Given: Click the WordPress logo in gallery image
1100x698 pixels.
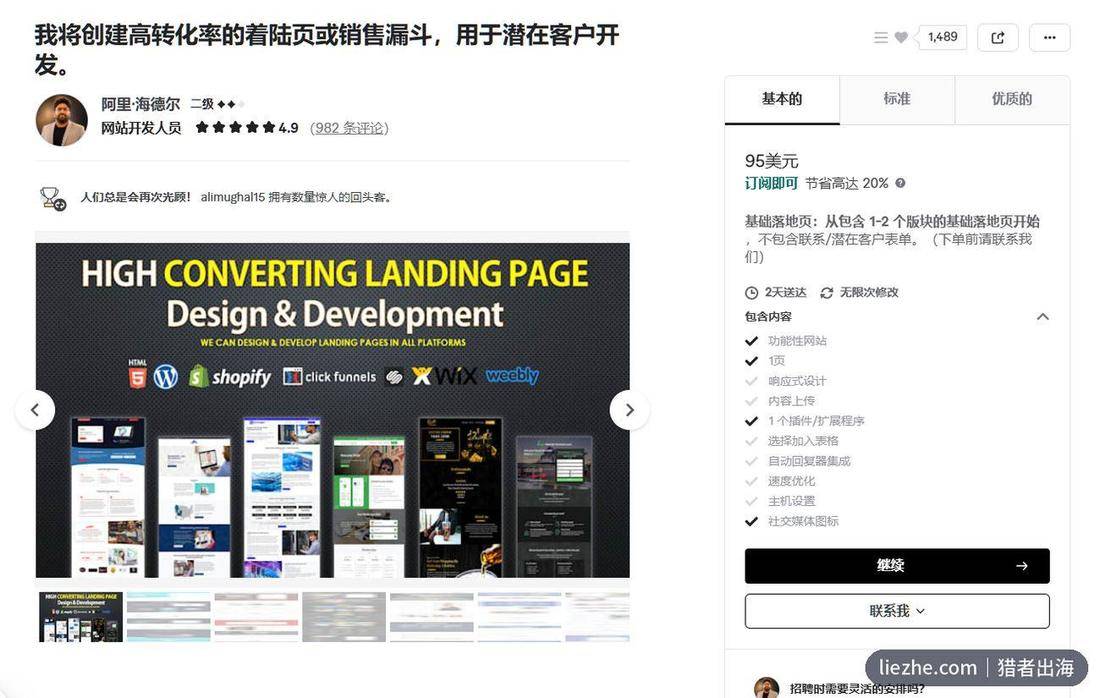Looking at the screenshot, I should (166, 377).
